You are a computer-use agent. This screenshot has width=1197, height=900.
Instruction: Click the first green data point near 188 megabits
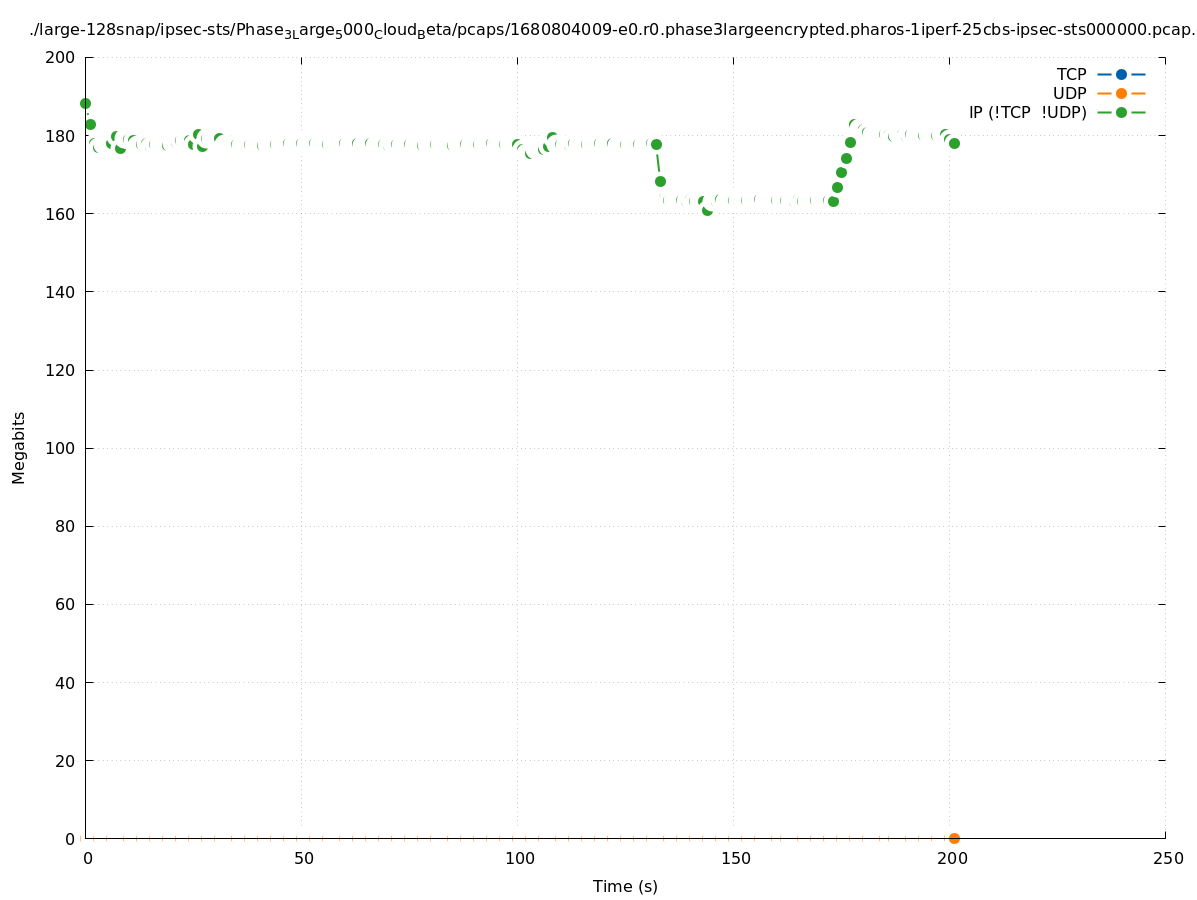[85, 103]
